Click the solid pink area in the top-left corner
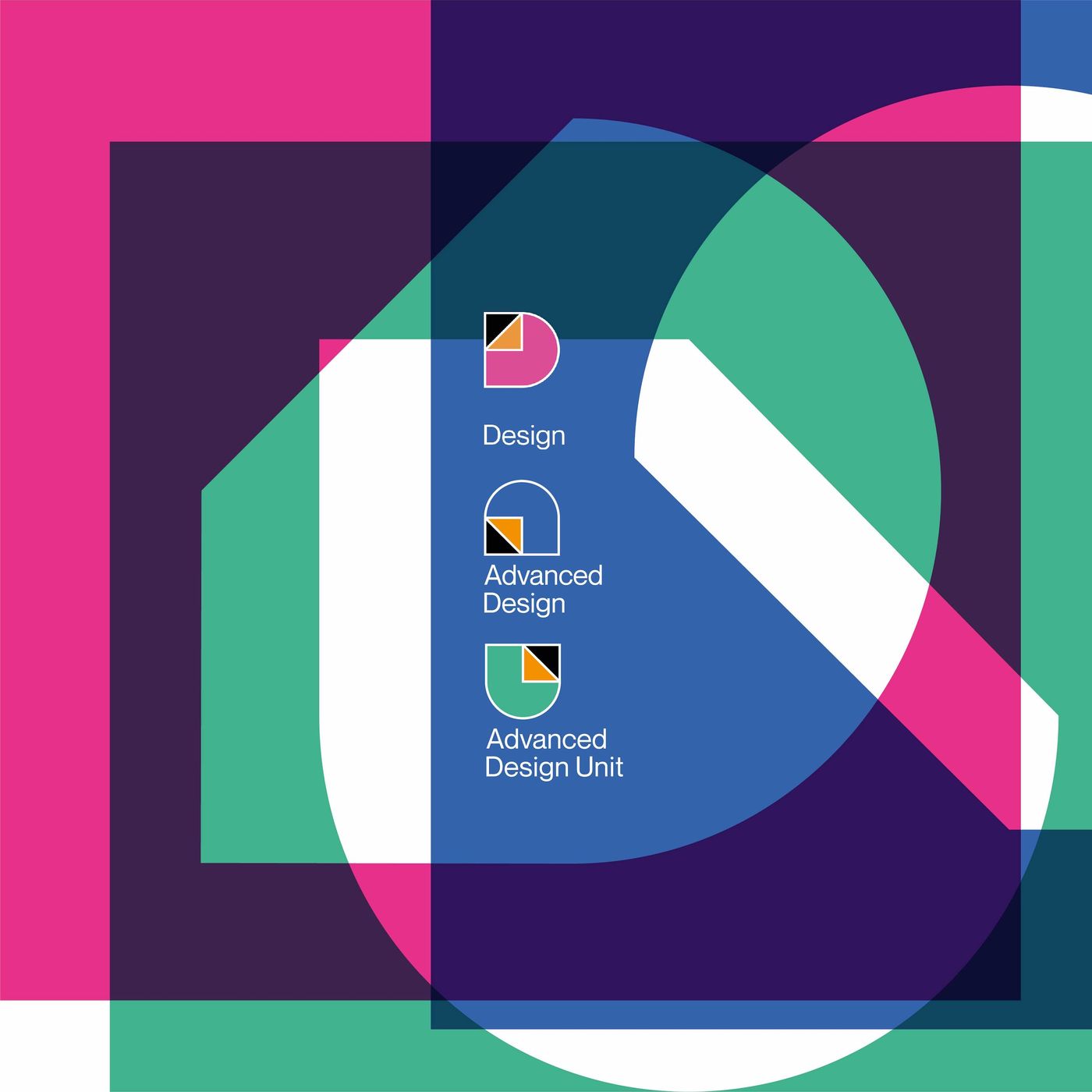The height and width of the screenshot is (1092, 1092). pyautogui.click(x=55, y=70)
